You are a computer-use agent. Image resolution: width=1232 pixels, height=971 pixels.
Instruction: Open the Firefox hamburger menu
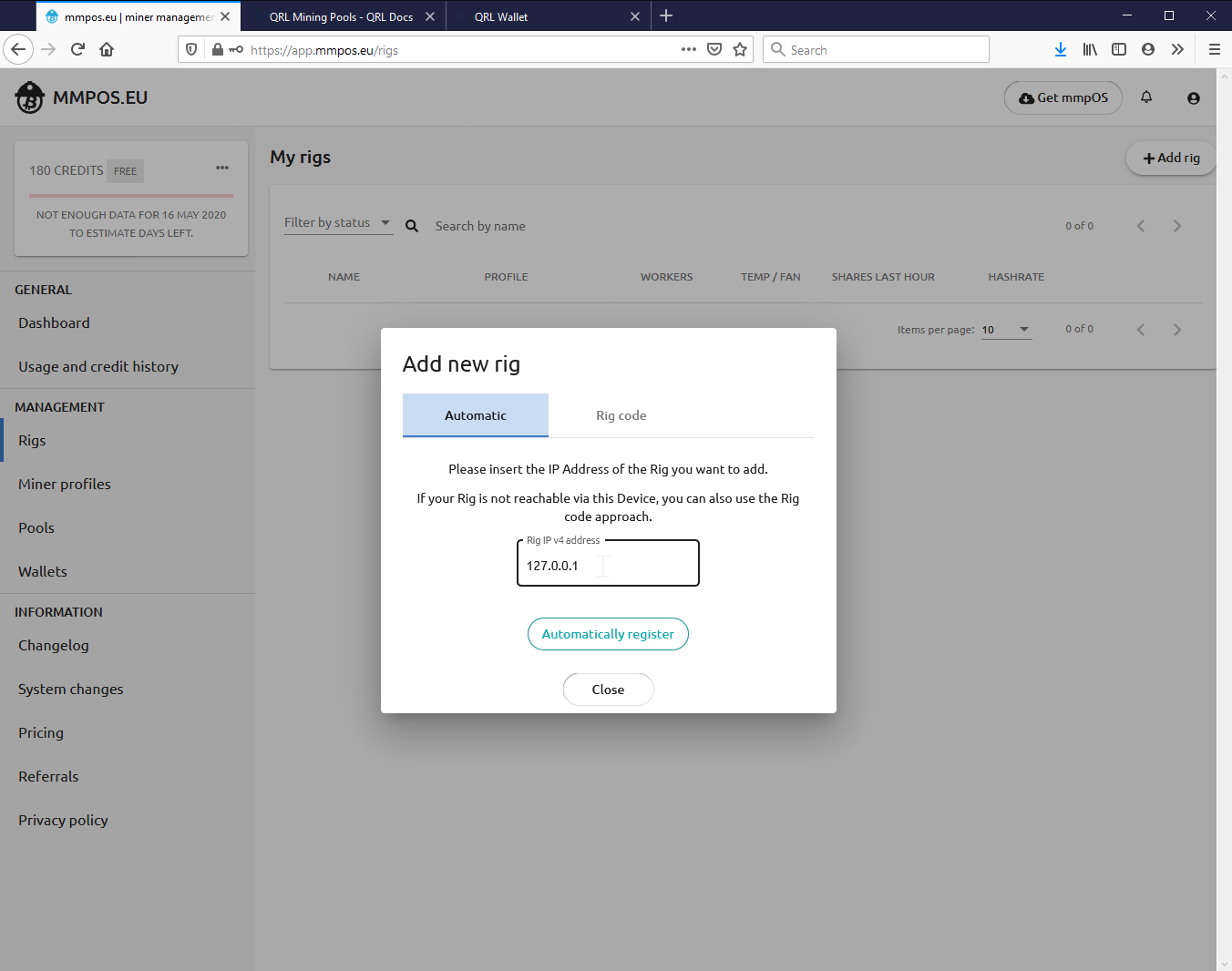pos(1214,49)
